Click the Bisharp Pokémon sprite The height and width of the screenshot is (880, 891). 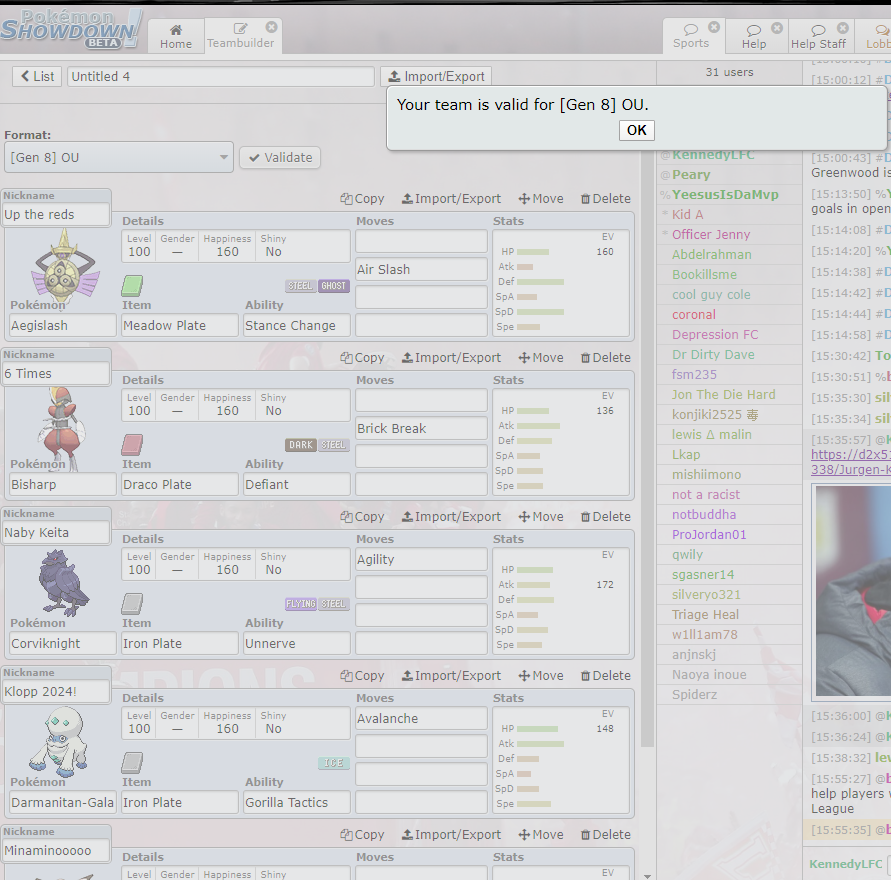[61, 428]
